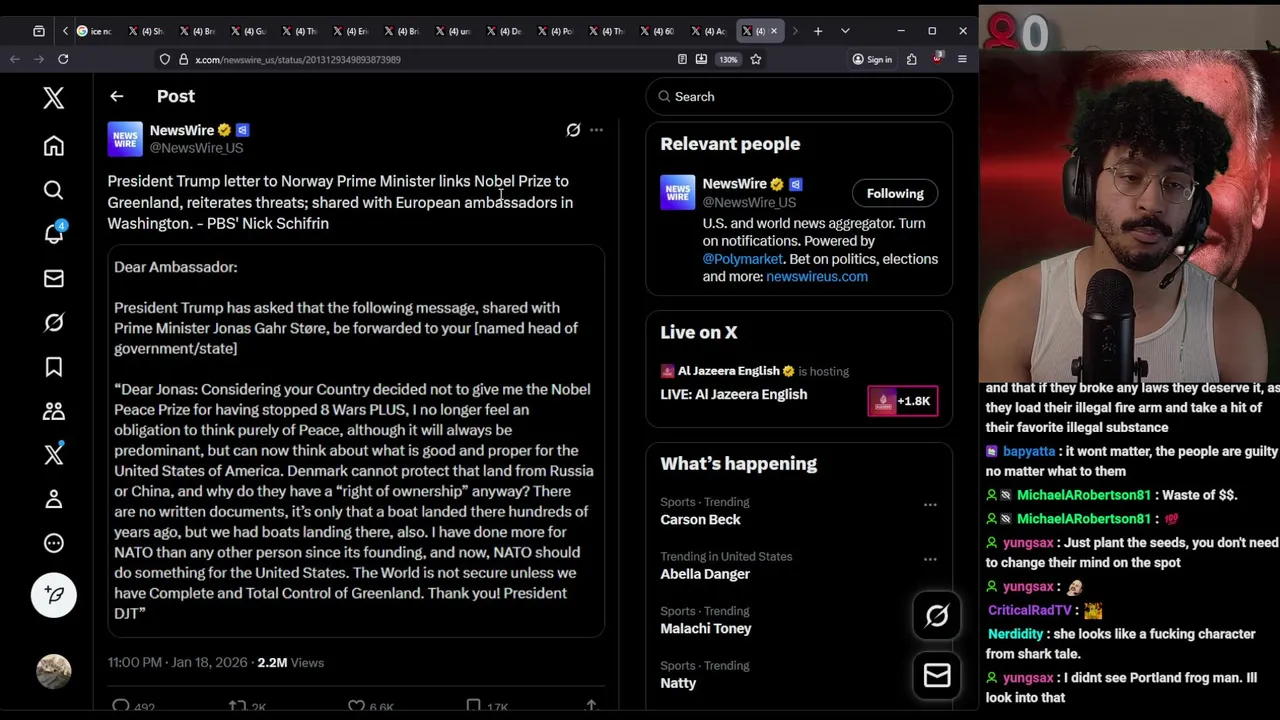Click the floating Messages envelope button
The image size is (1280, 720).
pos(937,677)
